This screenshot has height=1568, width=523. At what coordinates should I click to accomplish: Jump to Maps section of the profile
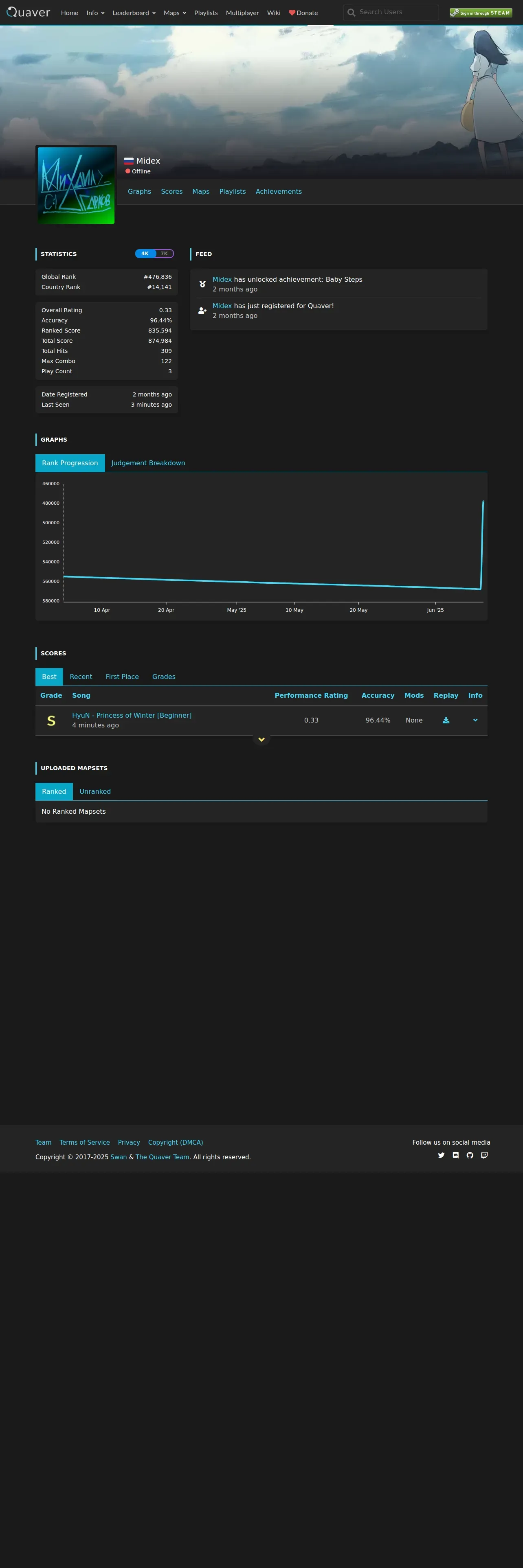click(x=201, y=192)
